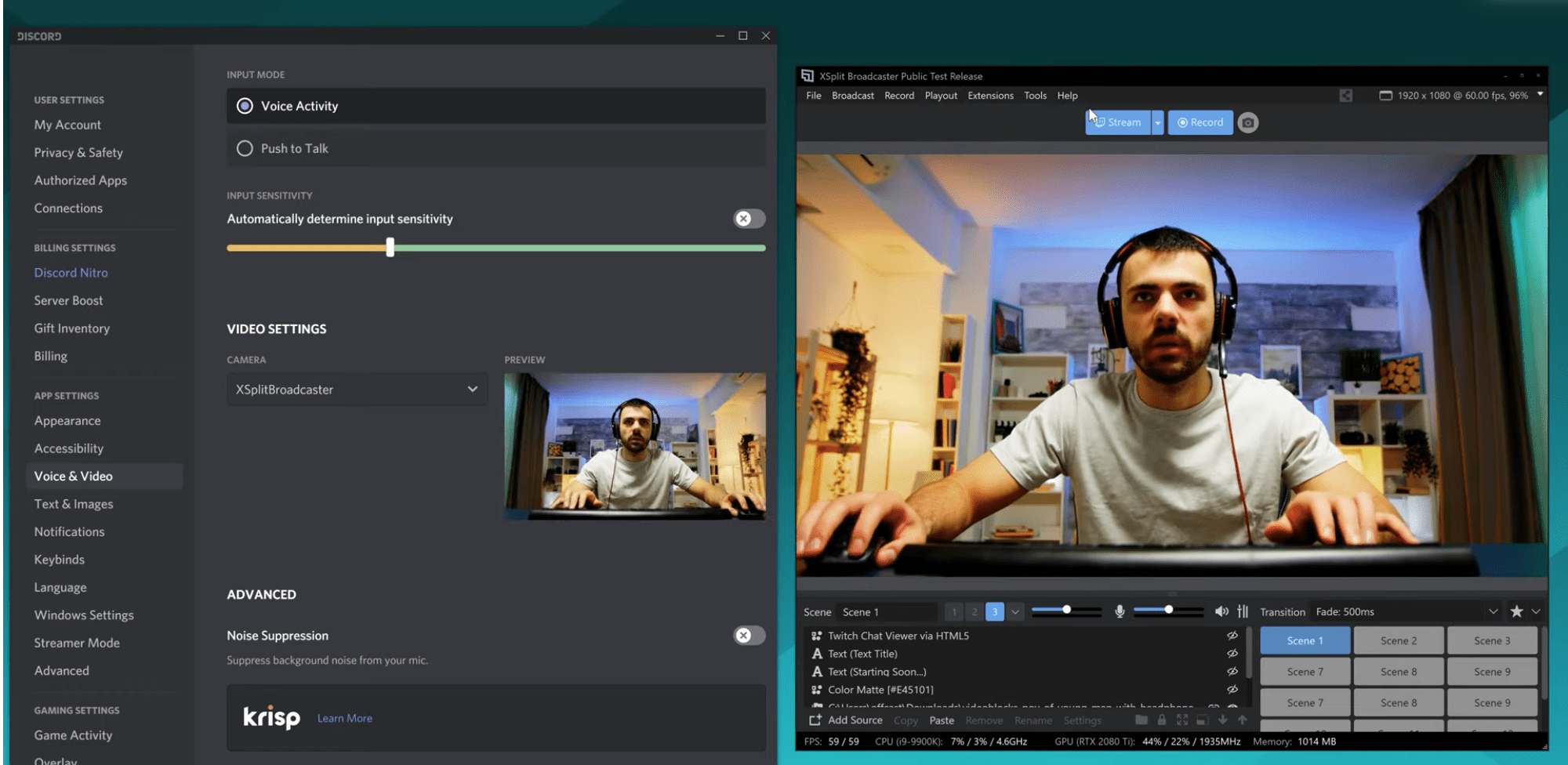Open the Tools menu in XSplit
Image resolution: width=1568 pixels, height=765 pixels.
1035,96
